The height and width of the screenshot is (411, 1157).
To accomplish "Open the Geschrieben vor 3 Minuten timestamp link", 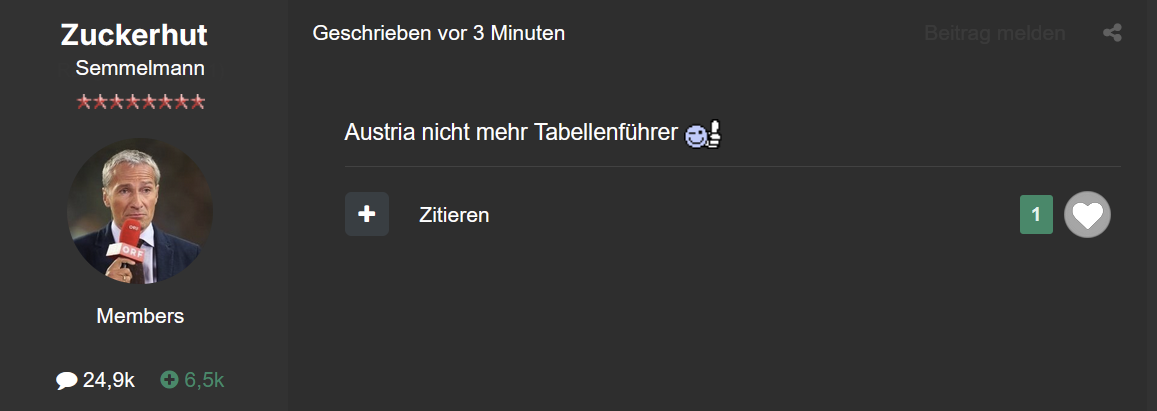I will (439, 33).
